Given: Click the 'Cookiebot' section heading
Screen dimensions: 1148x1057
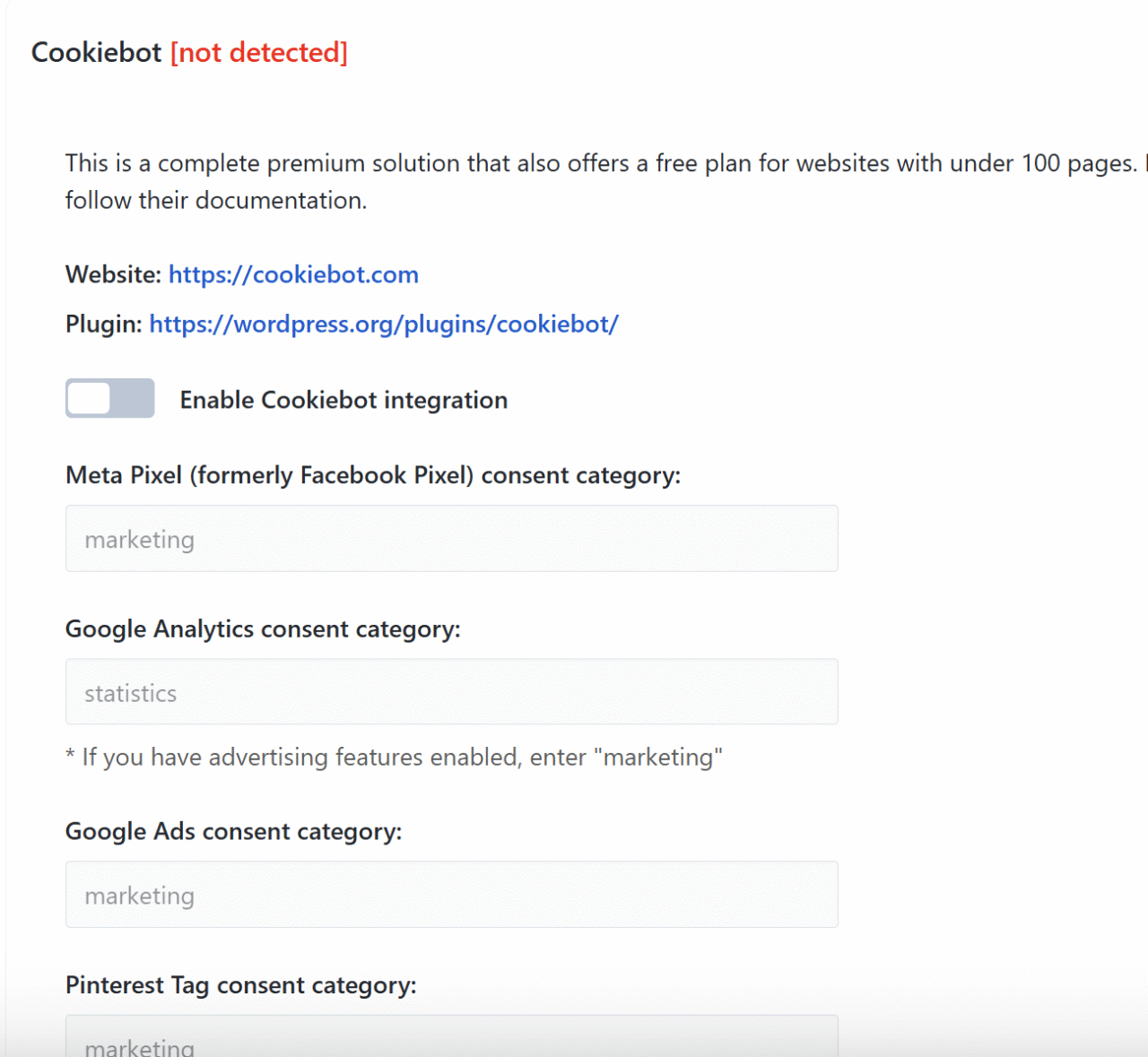Looking at the screenshot, I should point(97,52).
